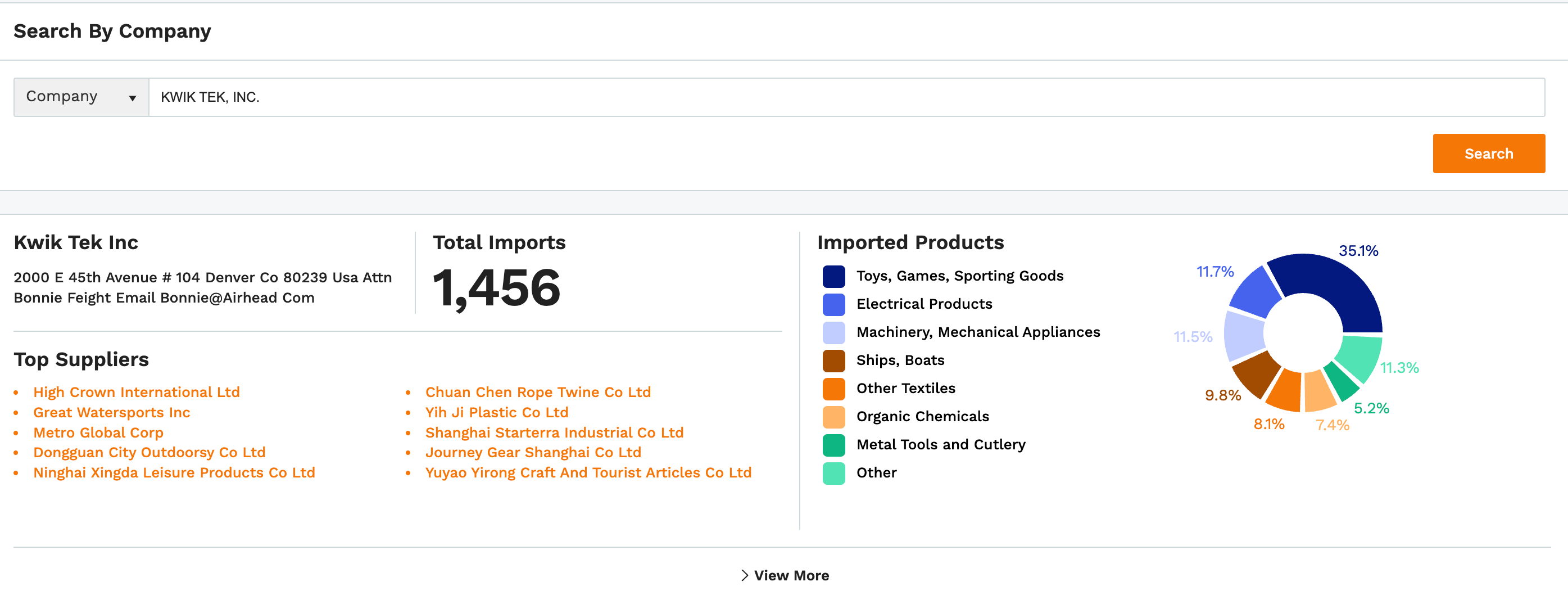Click the Metal Tools and Cutlery swatch
1568x604 pixels.
(833, 445)
